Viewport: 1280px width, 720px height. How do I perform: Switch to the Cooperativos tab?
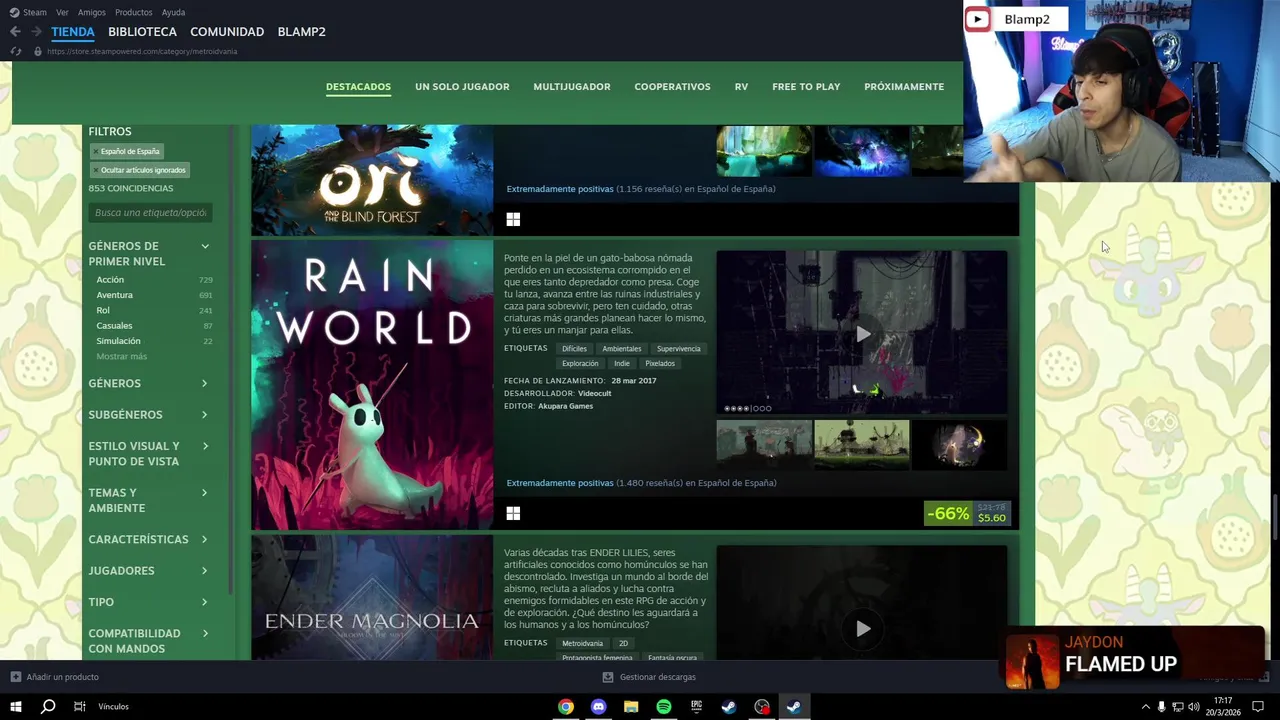(672, 87)
